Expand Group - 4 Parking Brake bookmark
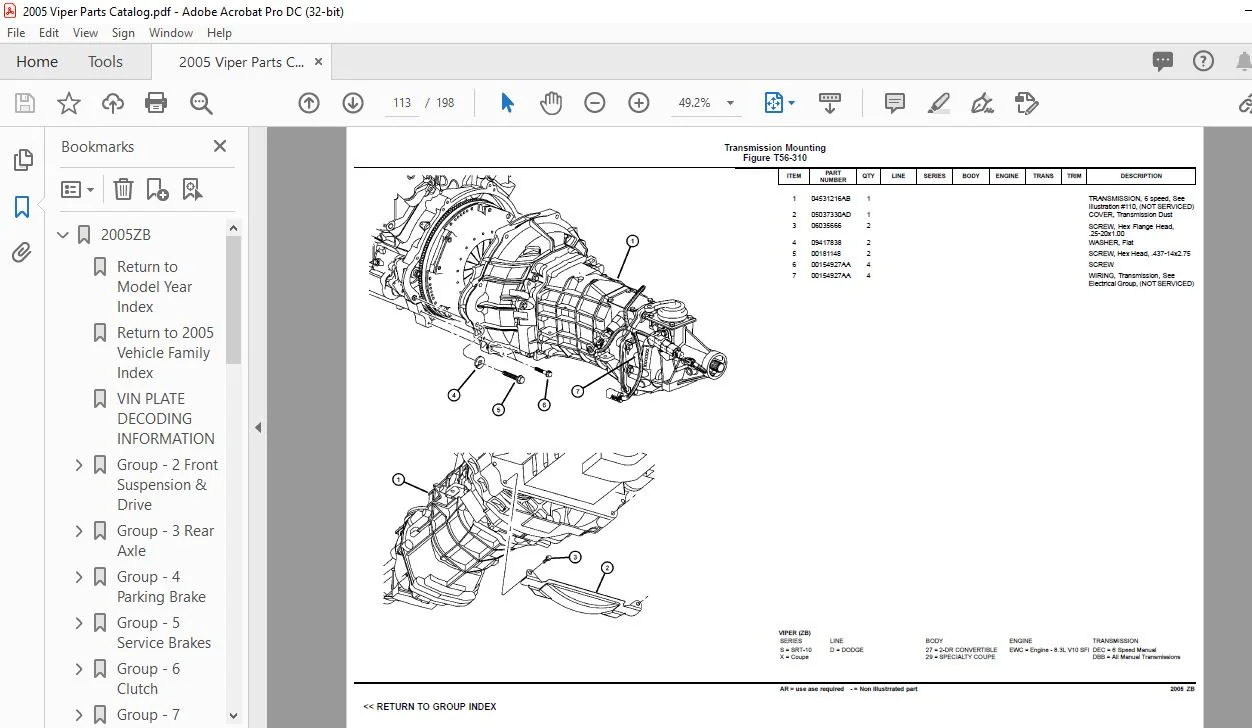This screenshot has height=728, width=1252. (x=79, y=577)
